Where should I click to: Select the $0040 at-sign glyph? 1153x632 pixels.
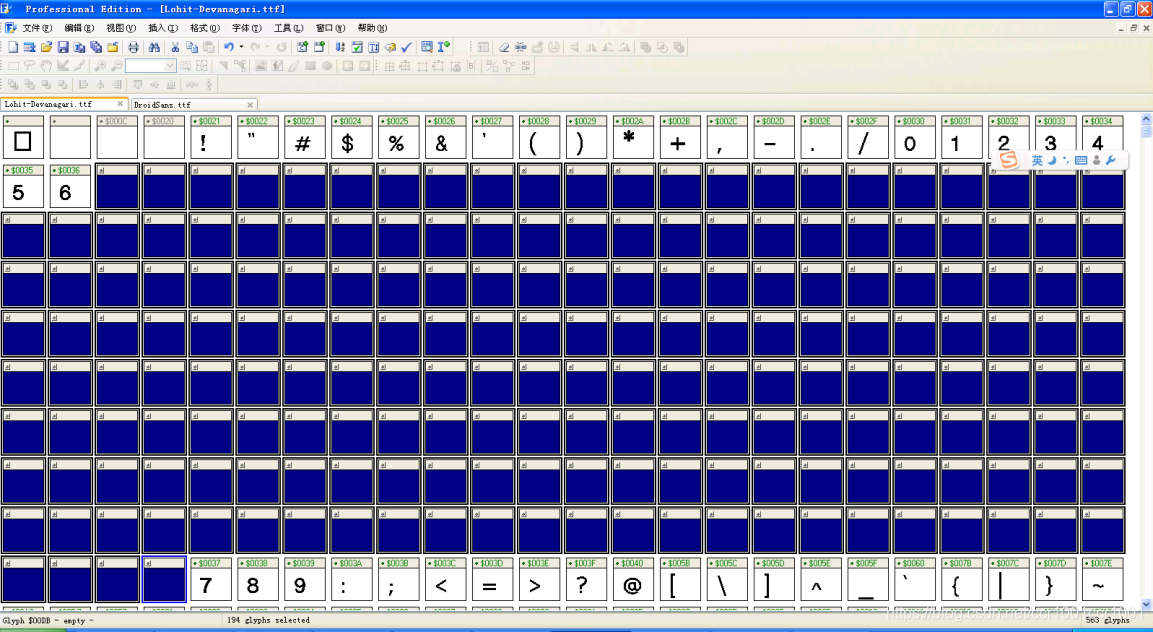[633, 579]
